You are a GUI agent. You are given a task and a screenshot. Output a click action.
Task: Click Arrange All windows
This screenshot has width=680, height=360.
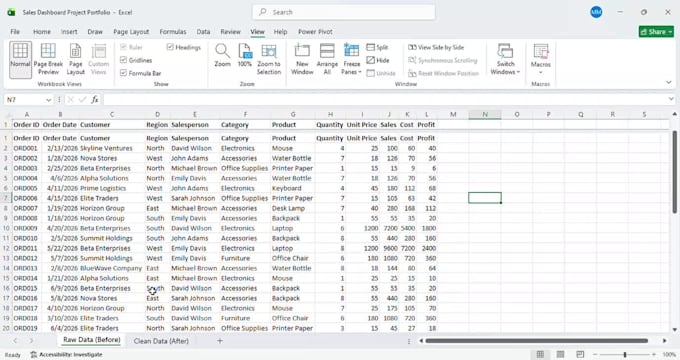327,59
